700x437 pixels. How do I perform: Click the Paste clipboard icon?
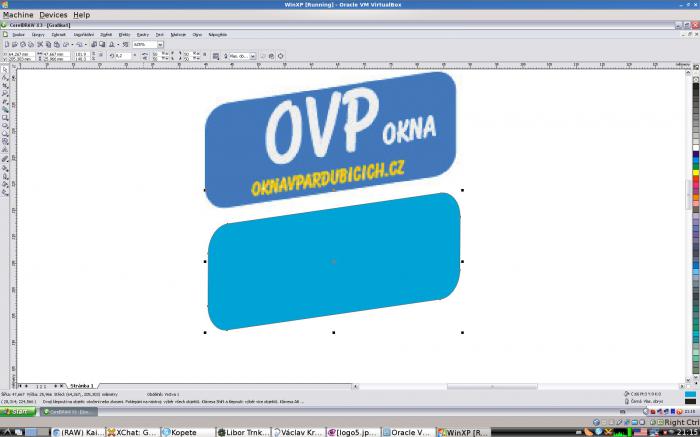[56, 45]
